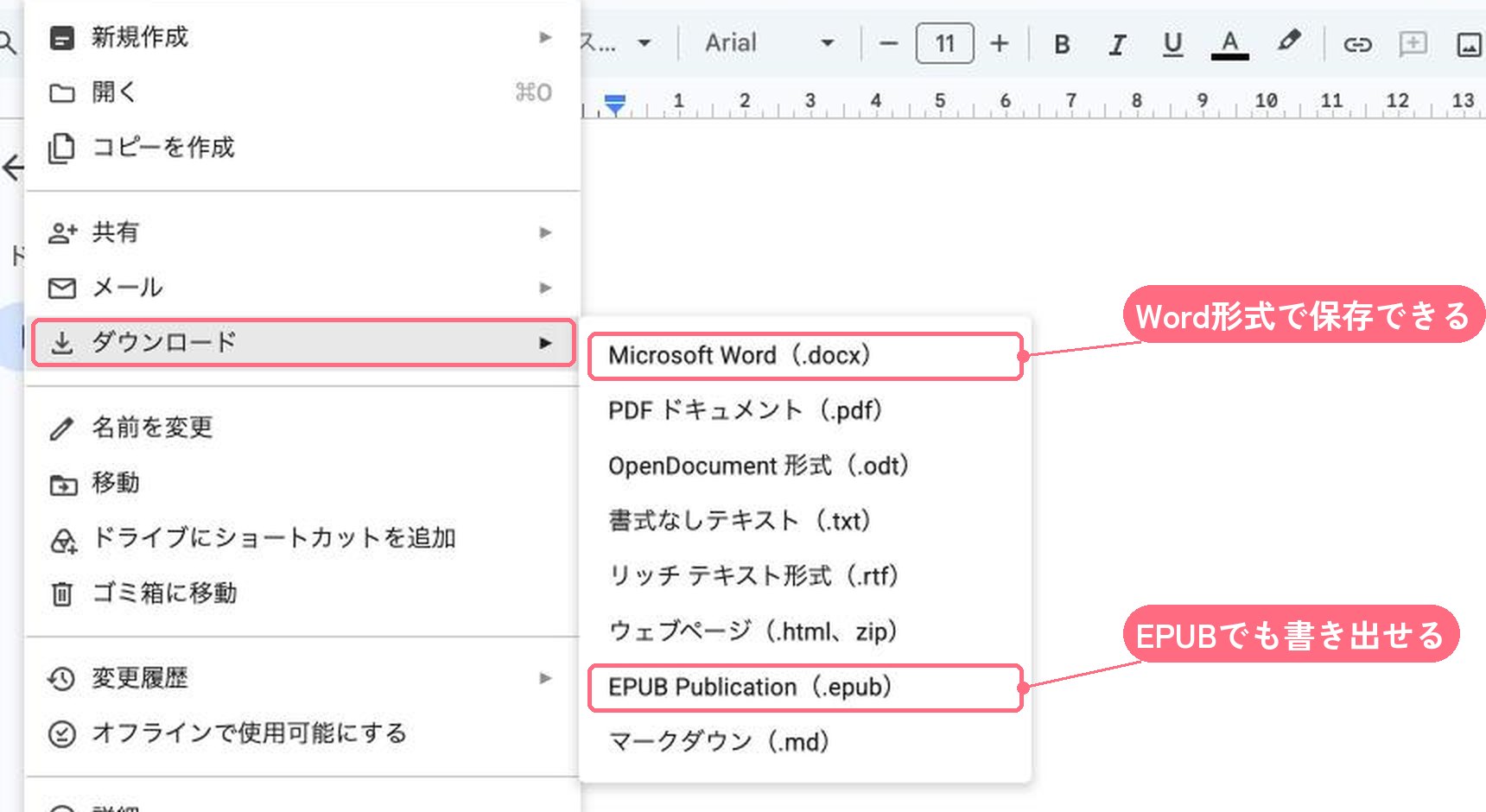Screen dimensions: 1486x812
Task: Decrease font size with minus button
Action: (888, 43)
